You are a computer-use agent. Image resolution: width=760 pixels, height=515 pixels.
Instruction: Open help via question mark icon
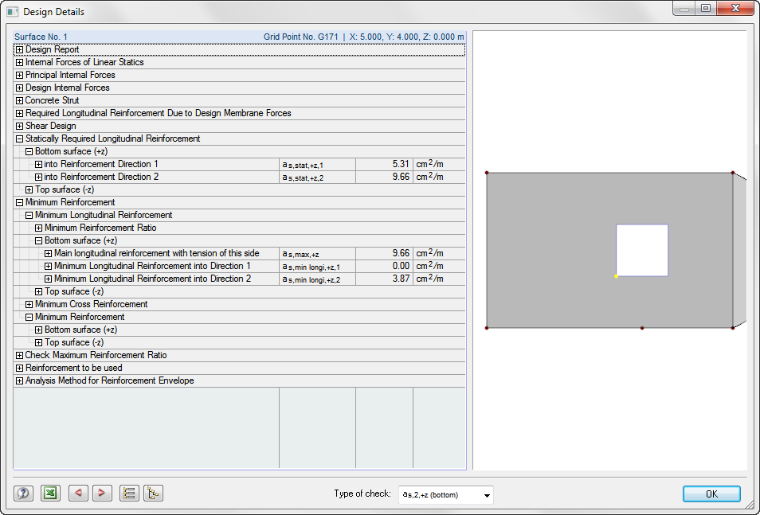[23, 493]
